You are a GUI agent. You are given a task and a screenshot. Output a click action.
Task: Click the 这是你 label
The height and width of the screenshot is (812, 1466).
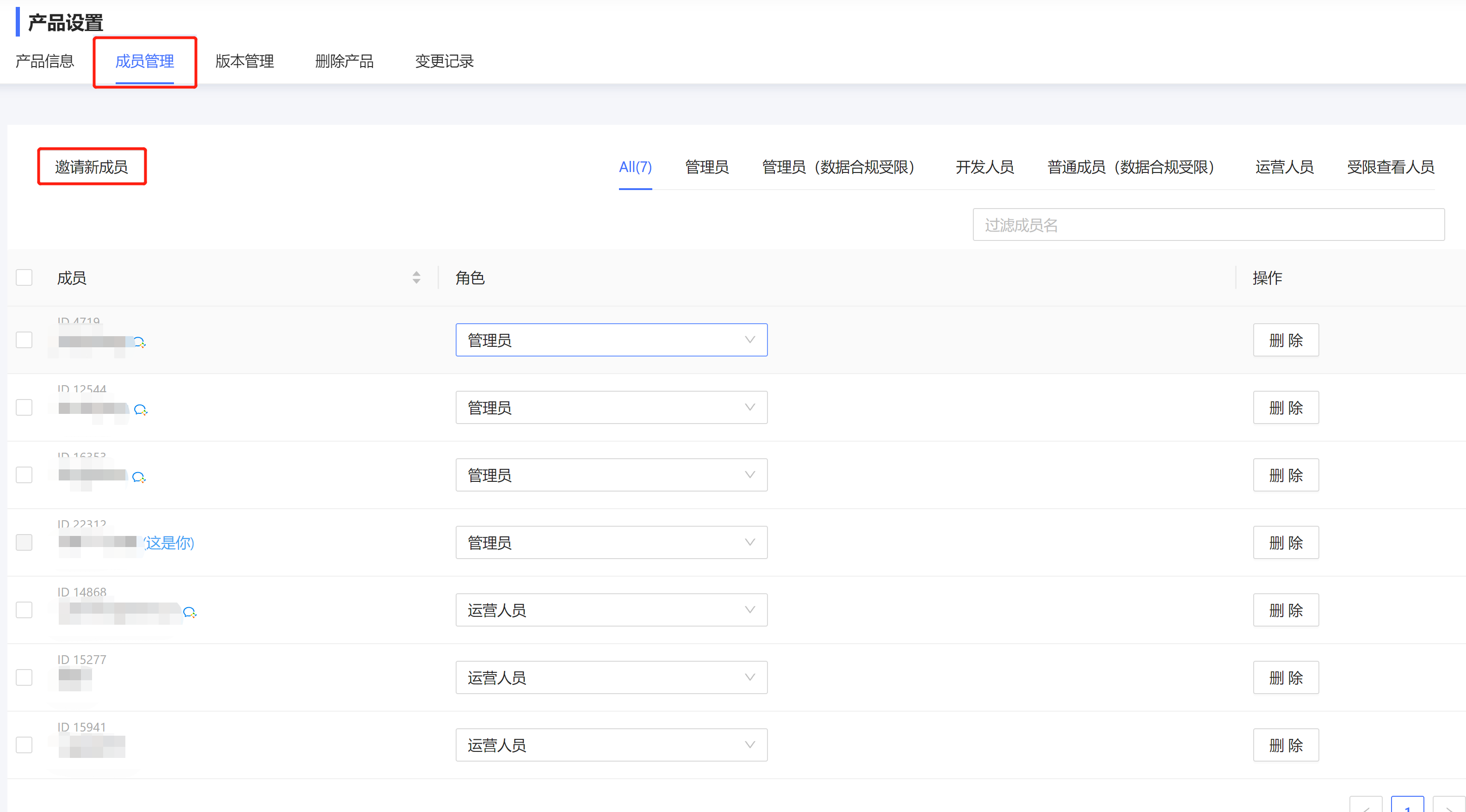coord(169,543)
